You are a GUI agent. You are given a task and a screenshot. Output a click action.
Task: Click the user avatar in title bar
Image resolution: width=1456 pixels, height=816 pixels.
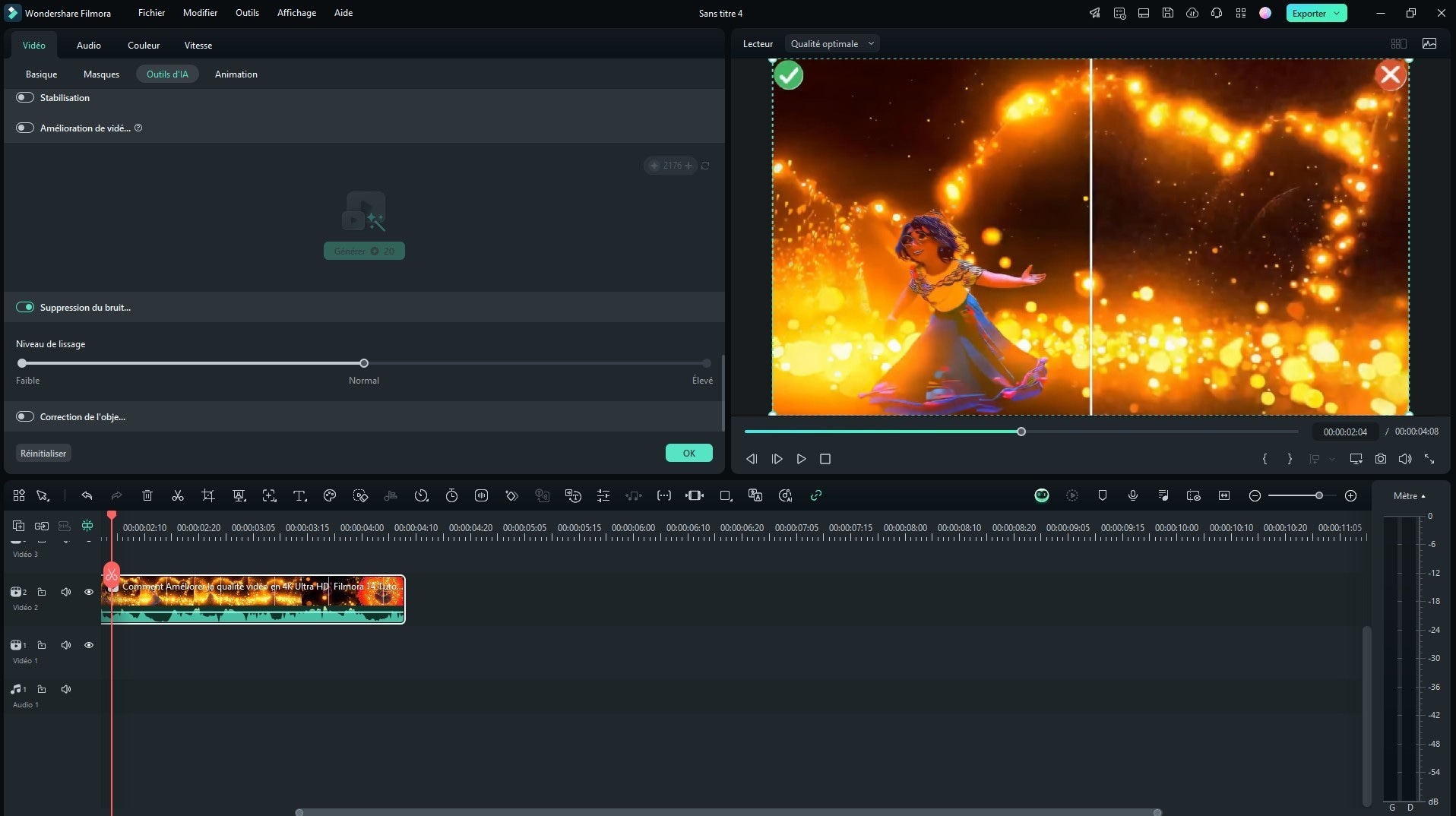pos(1265,13)
